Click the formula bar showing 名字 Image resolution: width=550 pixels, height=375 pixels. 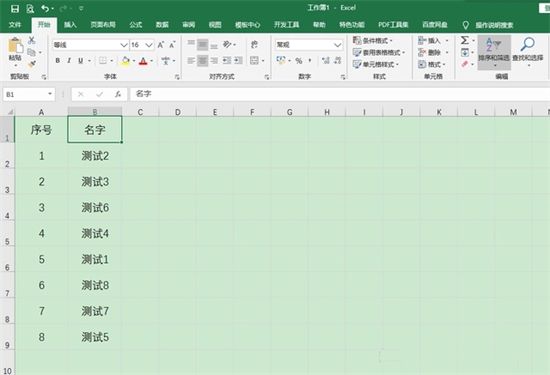coord(340,94)
